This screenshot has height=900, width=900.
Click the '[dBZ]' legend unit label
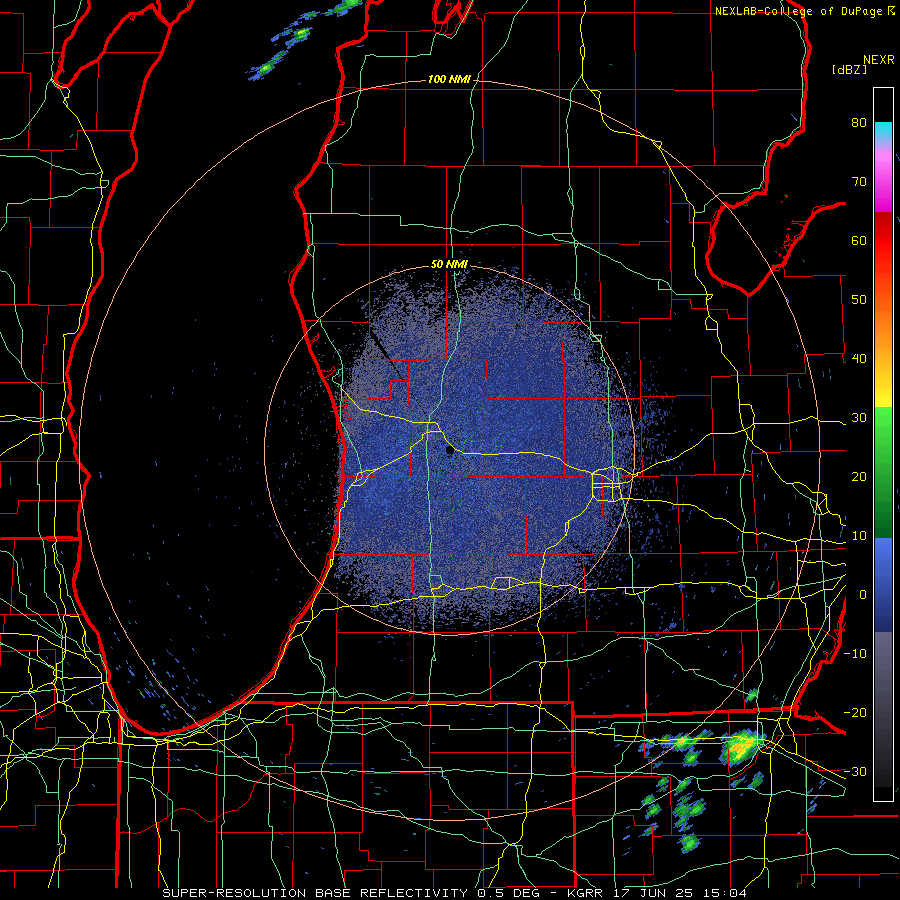[x=849, y=70]
